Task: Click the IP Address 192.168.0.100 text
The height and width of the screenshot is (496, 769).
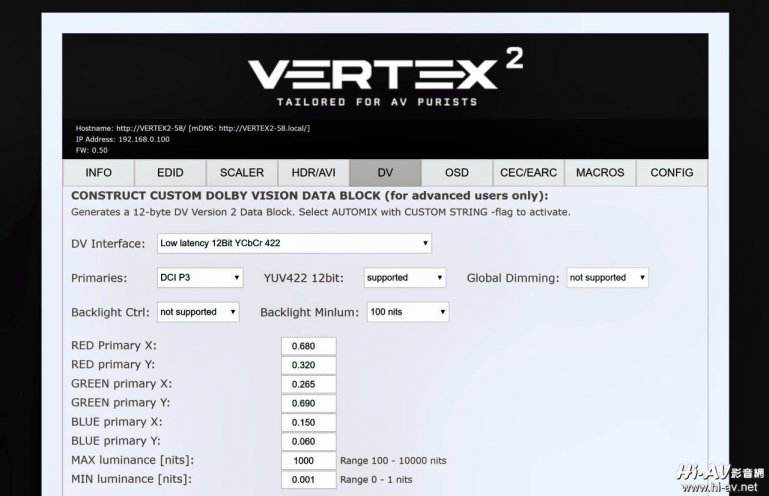Action: click(123, 139)
